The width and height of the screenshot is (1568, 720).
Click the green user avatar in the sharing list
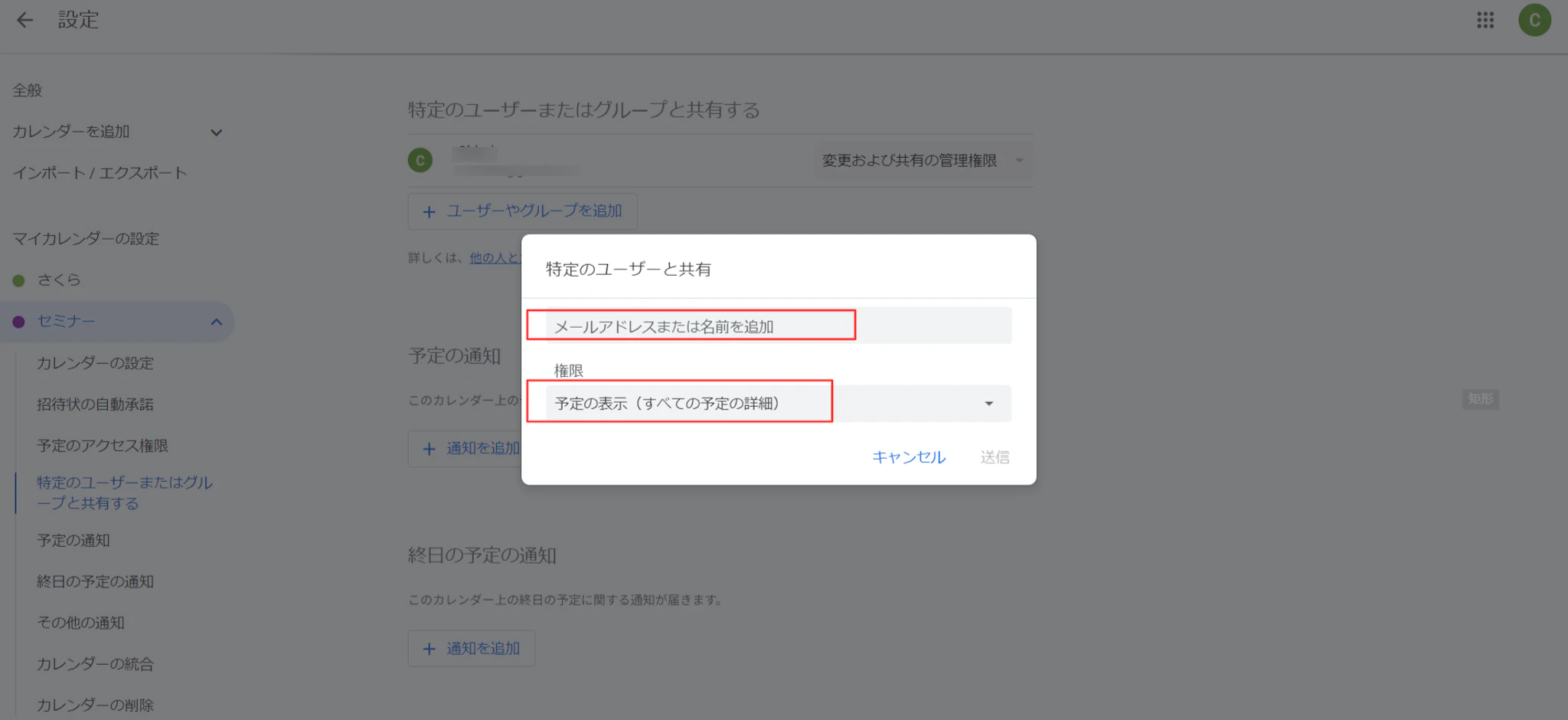(x=420, y=160)
